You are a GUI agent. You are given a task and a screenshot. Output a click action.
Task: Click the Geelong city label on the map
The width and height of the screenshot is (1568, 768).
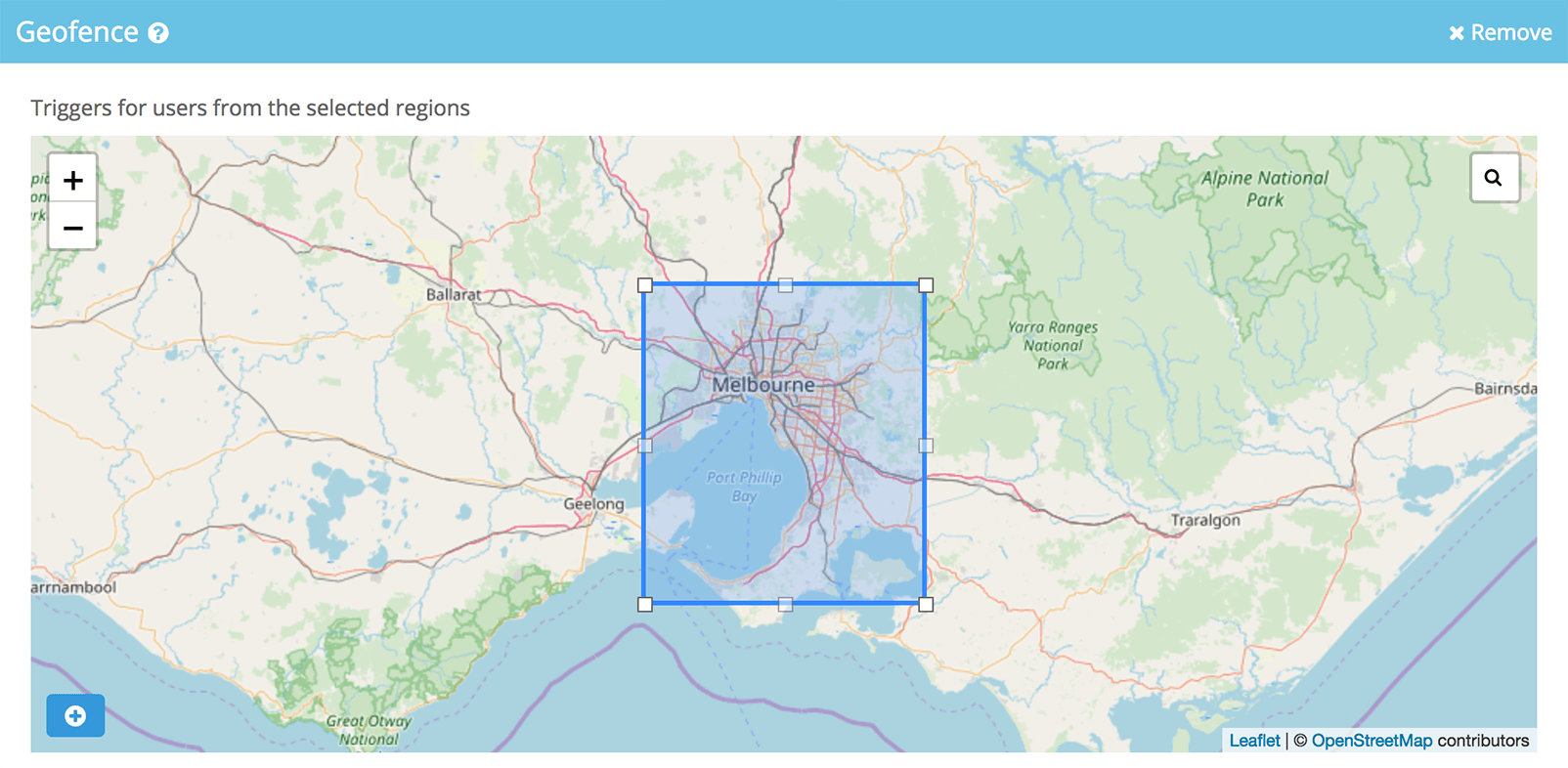(593, 504)
